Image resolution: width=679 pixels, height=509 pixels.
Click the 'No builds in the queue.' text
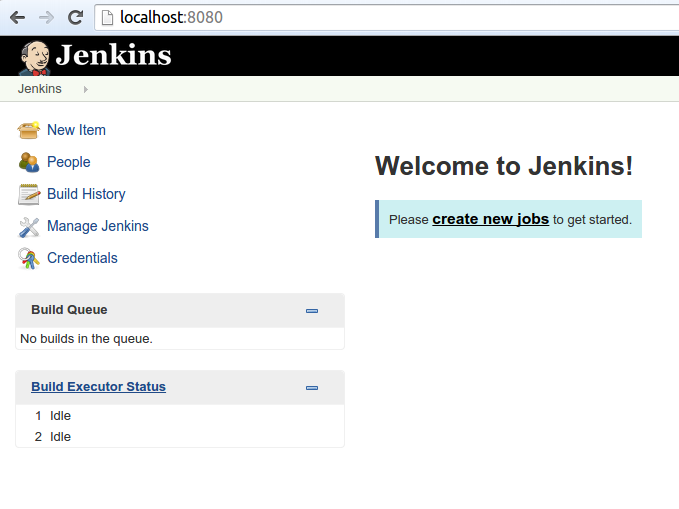coord(87,339)
